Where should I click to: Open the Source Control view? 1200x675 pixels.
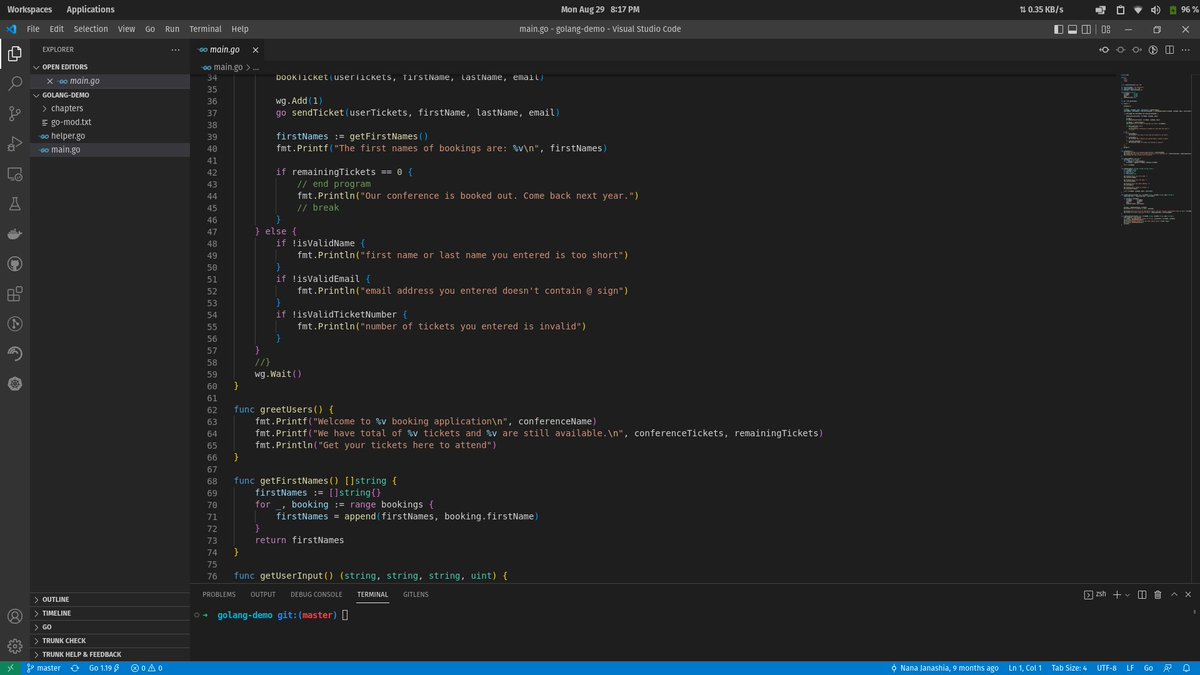point(15,113)
